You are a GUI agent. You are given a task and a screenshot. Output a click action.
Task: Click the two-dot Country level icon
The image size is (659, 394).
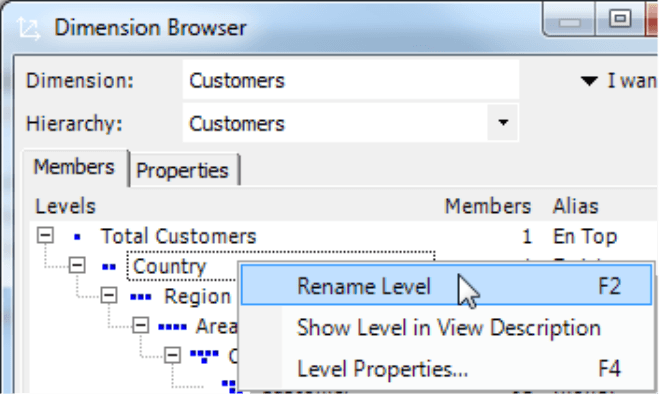pyautogui.click(x=109, y=267)
